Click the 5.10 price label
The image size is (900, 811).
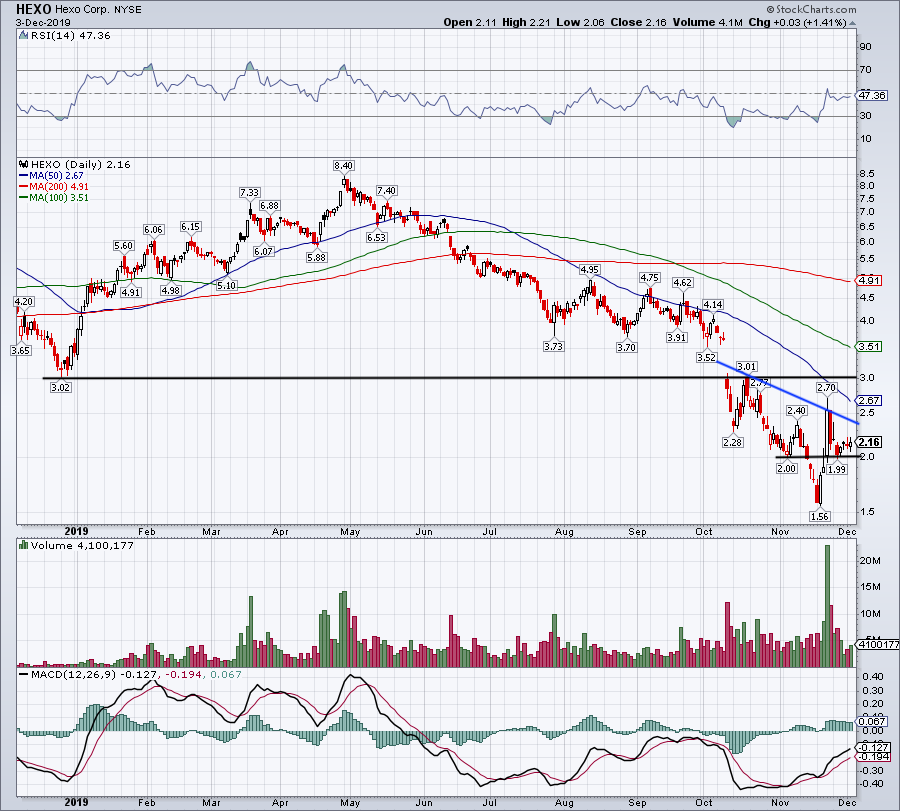227,285
